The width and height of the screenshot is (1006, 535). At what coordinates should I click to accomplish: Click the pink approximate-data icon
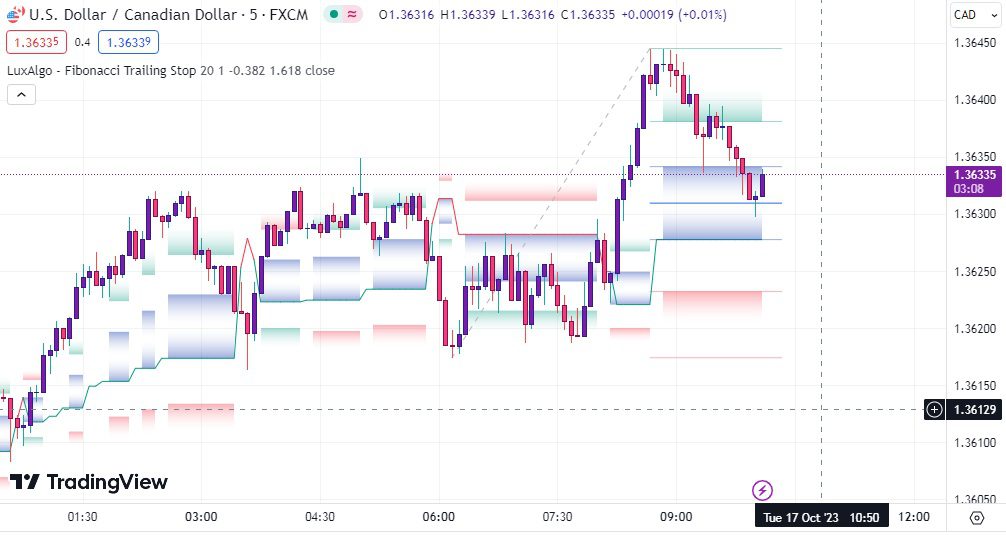point(352,14)
